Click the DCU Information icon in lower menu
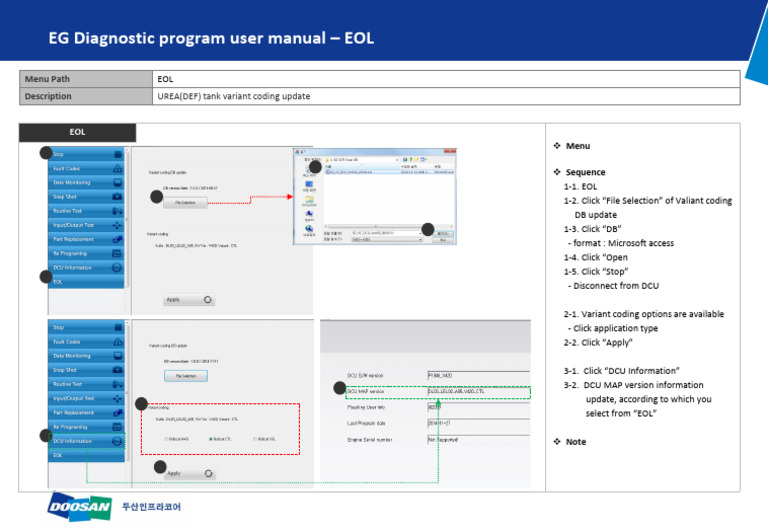This screenshot has width=768, height=532. pos(118,440)
